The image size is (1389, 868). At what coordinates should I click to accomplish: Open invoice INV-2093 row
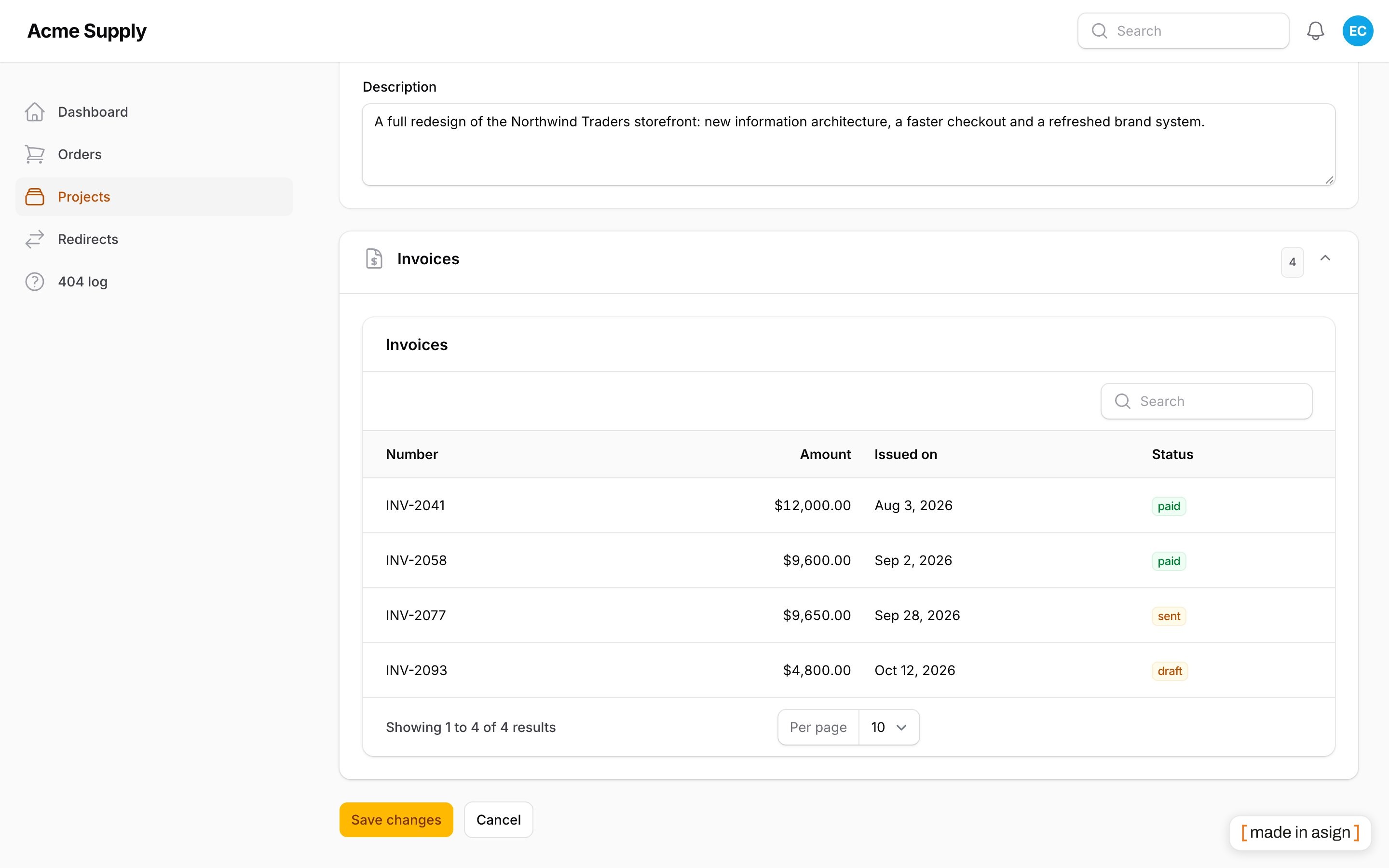click(848, 670)
